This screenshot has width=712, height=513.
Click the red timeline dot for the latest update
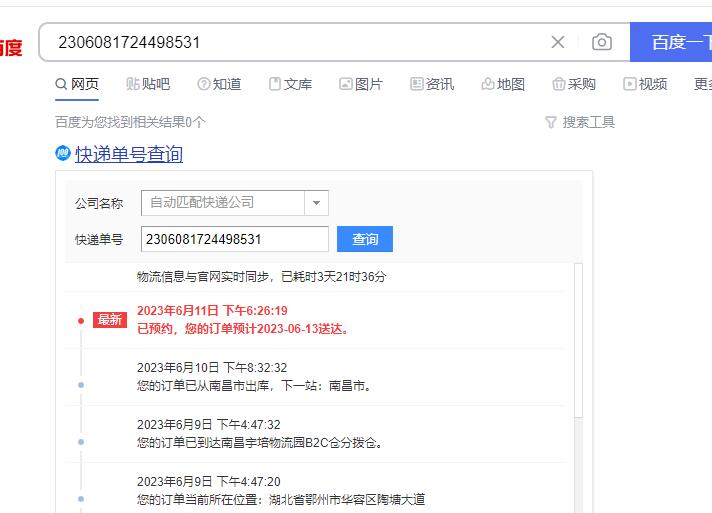(x=81, y=321)
